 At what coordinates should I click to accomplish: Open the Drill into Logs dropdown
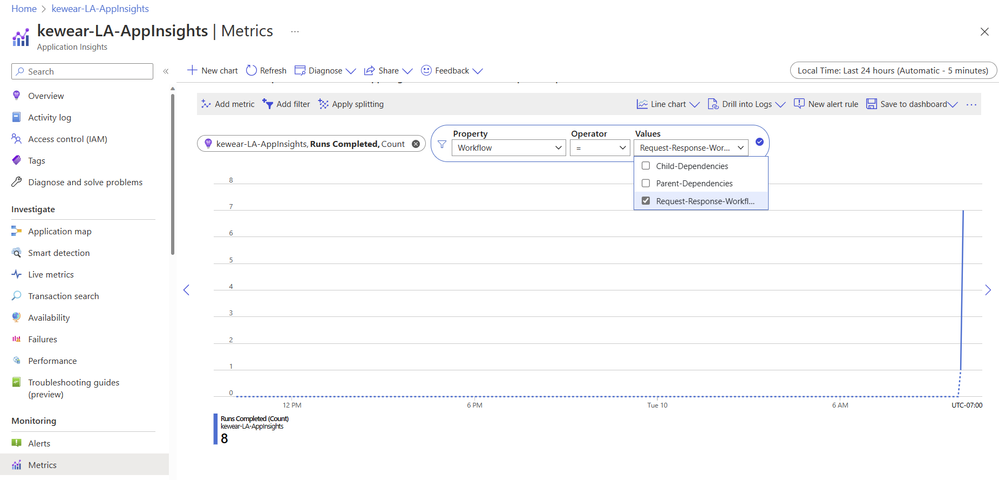click(747, 104)
